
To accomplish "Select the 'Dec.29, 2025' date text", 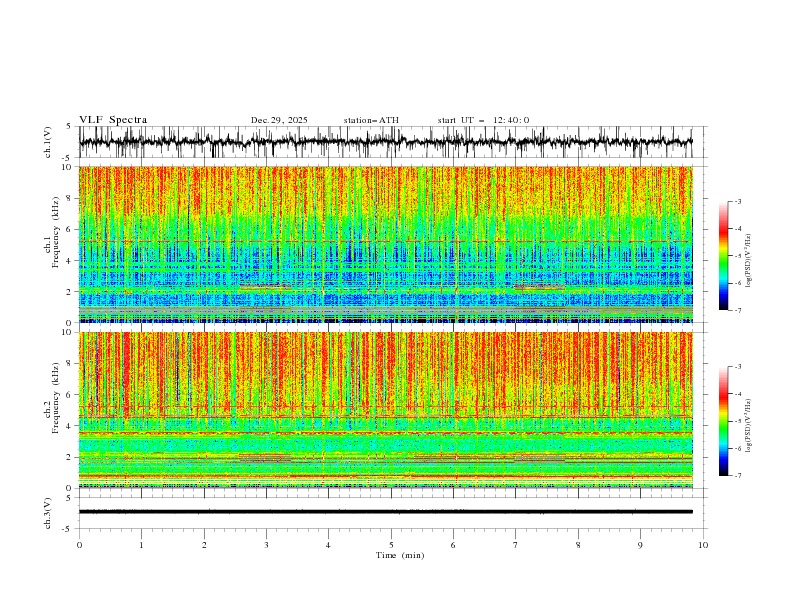I will 279,120.
